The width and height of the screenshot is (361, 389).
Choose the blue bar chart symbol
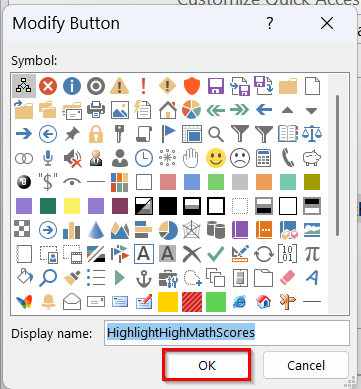pos(72,230)
